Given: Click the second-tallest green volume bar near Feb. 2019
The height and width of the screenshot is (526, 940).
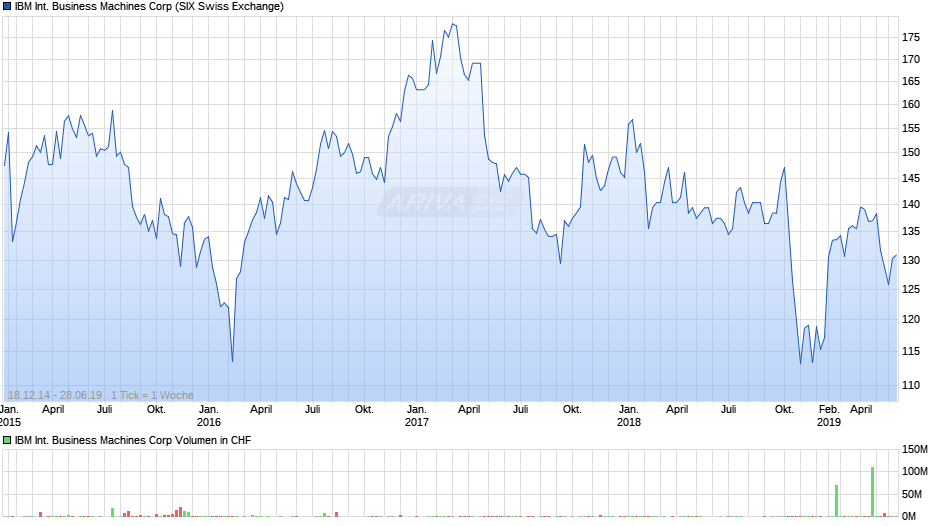Looking at the screenshot, I should point(836,501).
